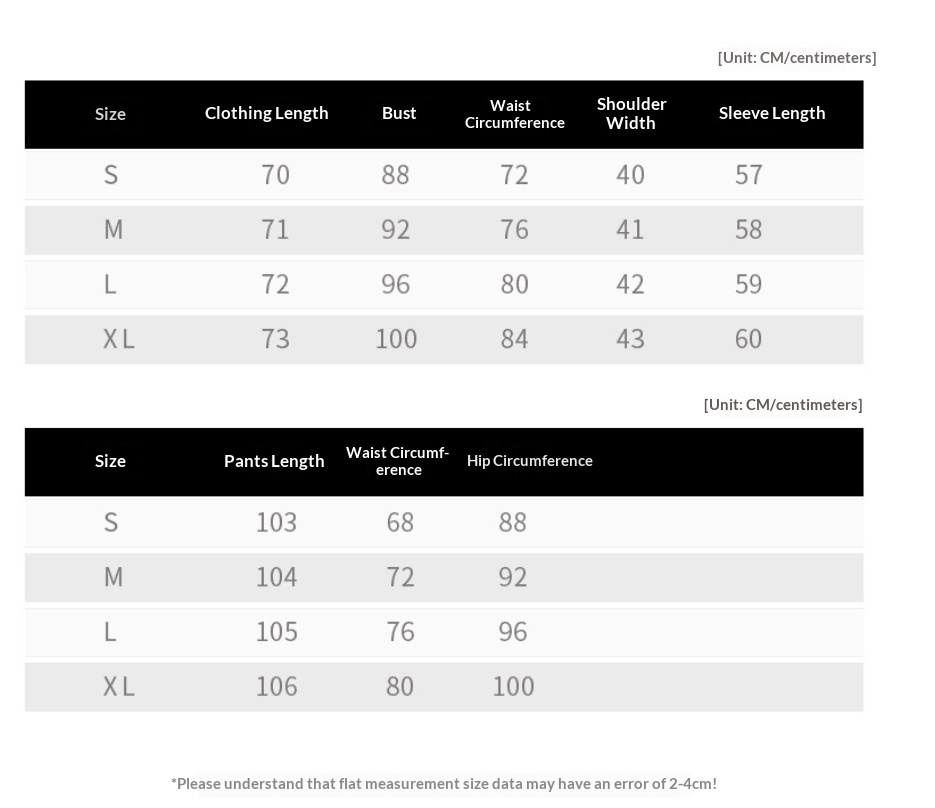Click the flat measurement error disclaimer text
Screen dimensions: 935x808
[444, 783]
